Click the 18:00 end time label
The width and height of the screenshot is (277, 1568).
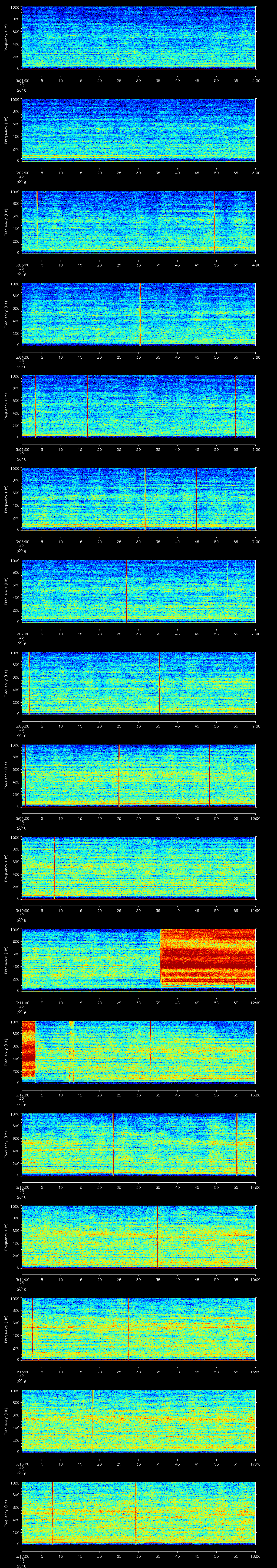[x=256, y=1556]
